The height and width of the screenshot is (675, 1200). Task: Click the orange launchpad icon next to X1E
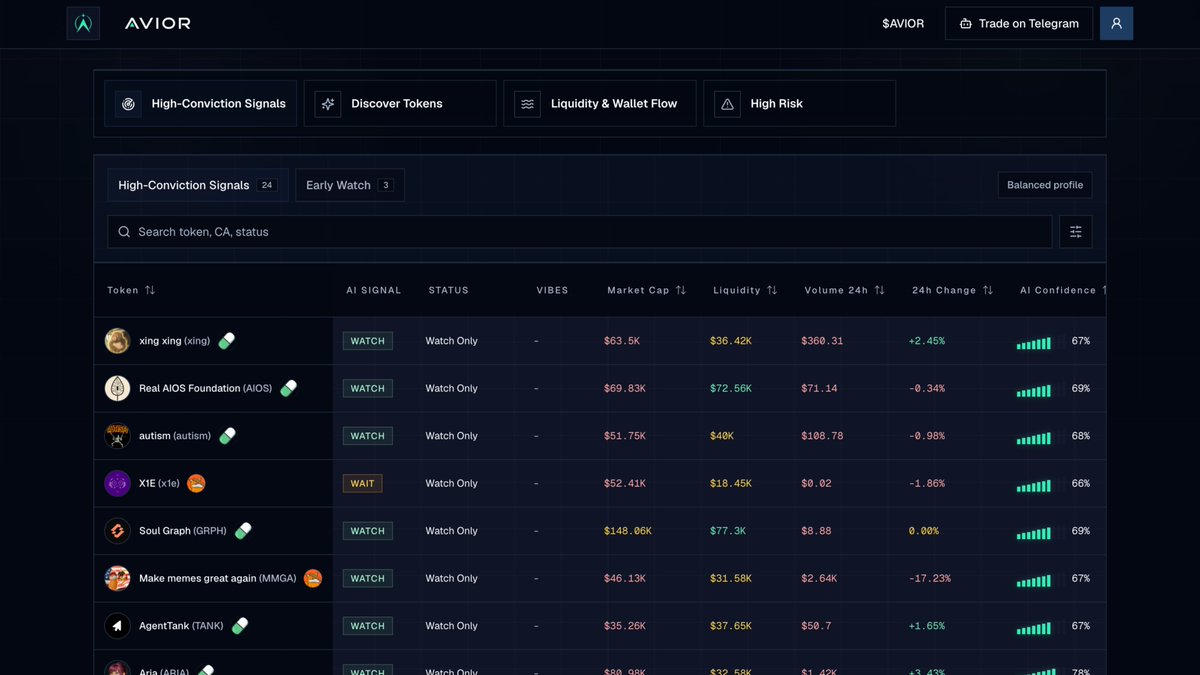196,483
